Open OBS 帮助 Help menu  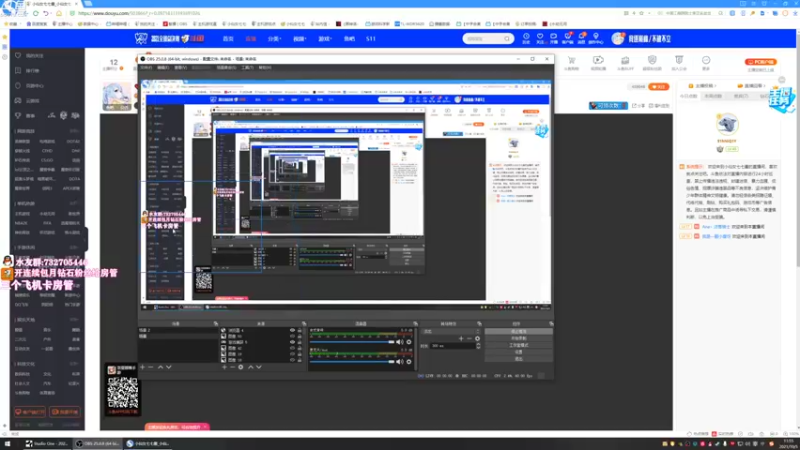[x=265, y=67]
